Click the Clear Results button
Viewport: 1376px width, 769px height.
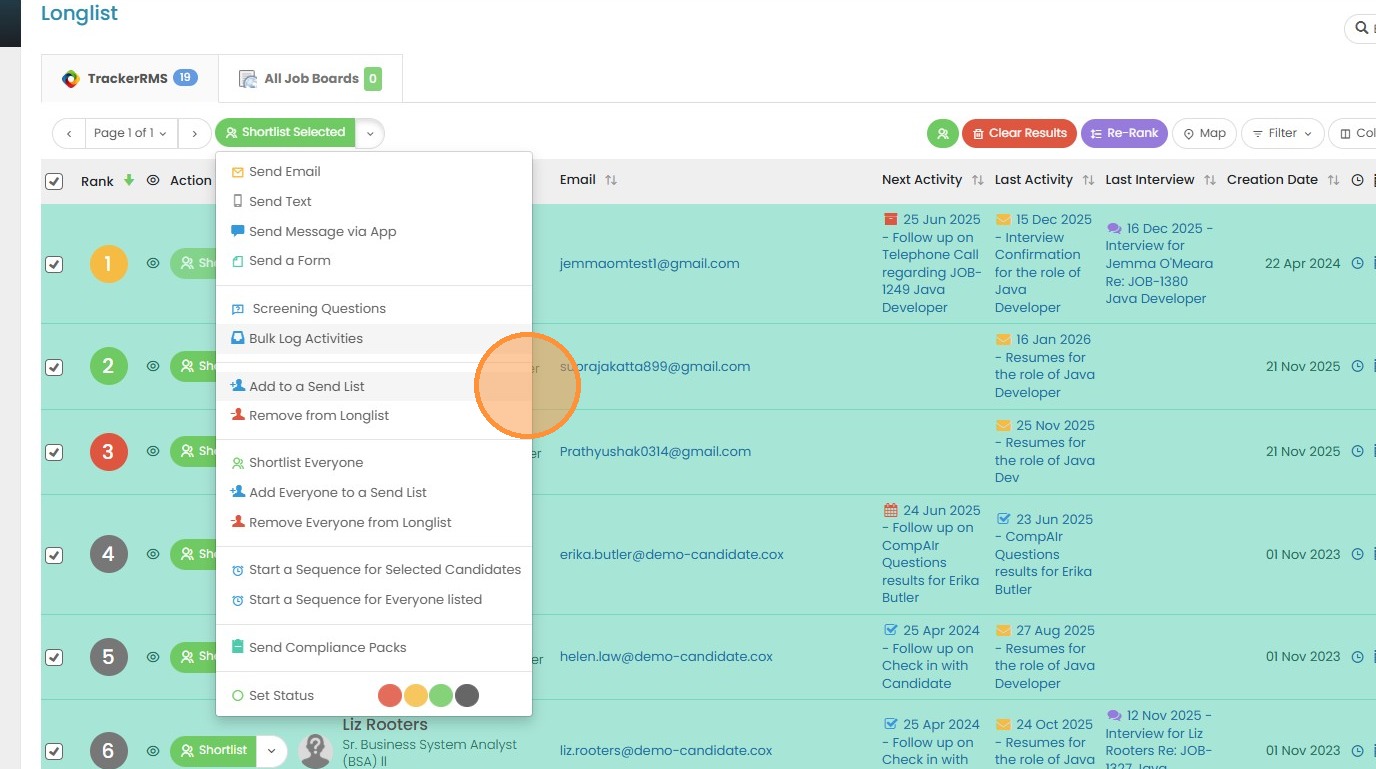tap(1019, 133)
